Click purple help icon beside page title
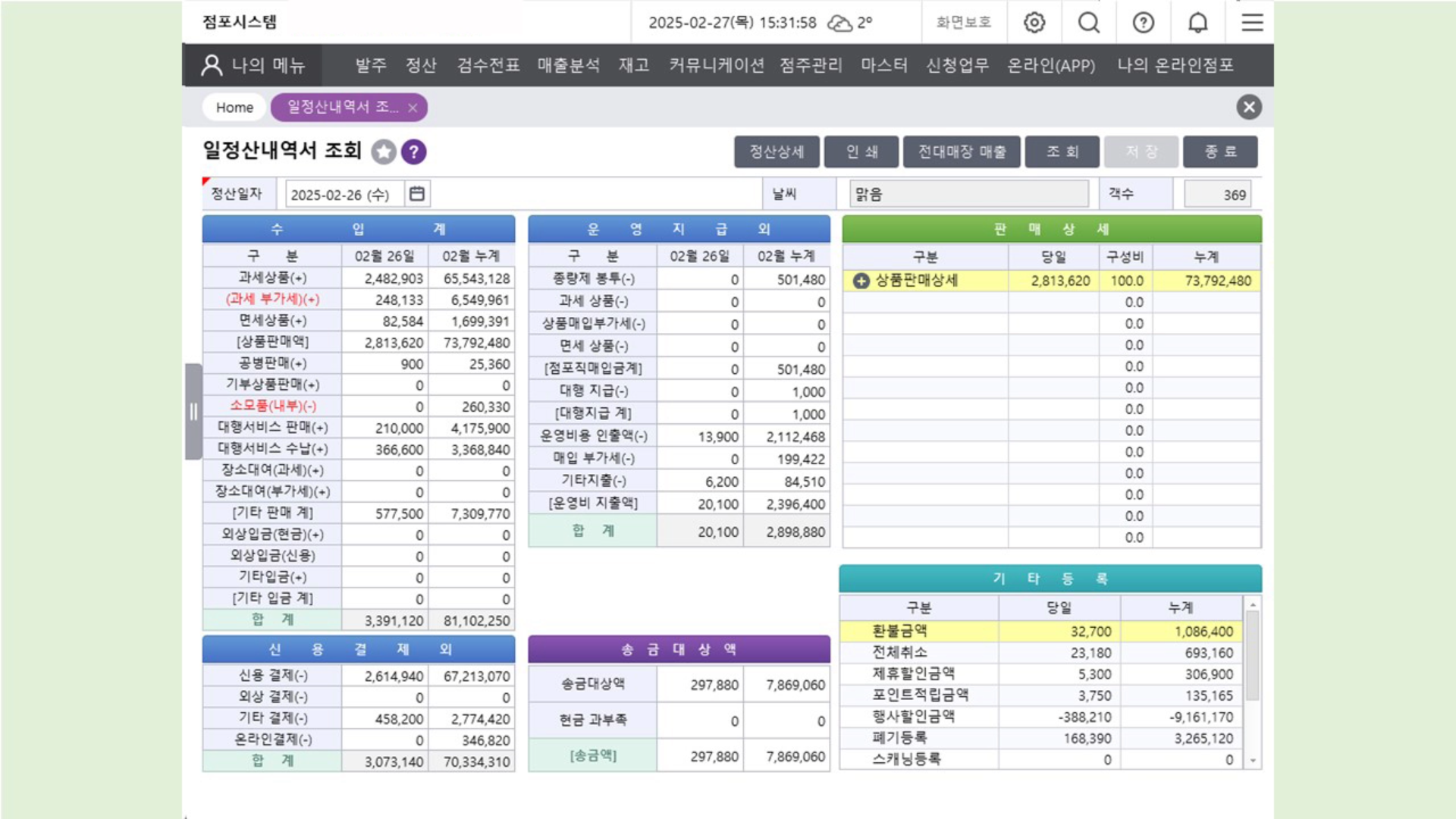Screen dimensions: 1456x819 tap(413, 152)
